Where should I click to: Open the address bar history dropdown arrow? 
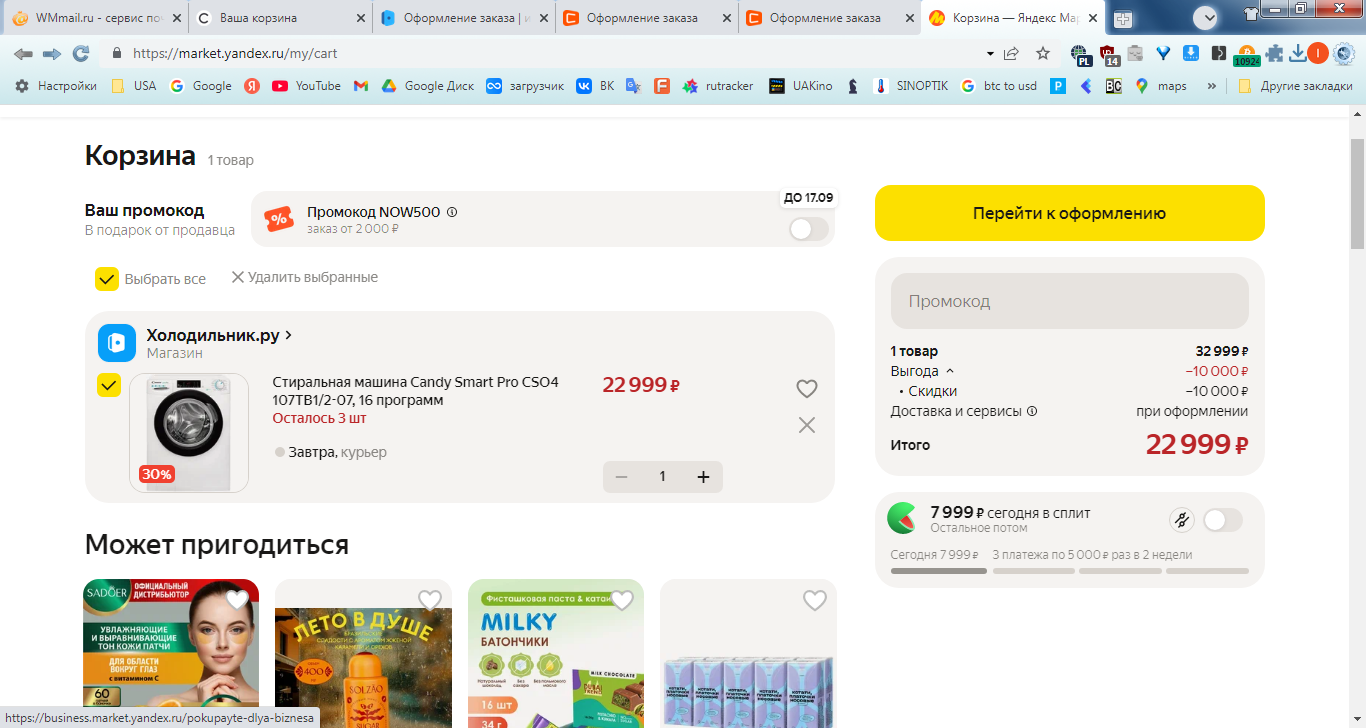pyautogui.click(x=990, y=53)
